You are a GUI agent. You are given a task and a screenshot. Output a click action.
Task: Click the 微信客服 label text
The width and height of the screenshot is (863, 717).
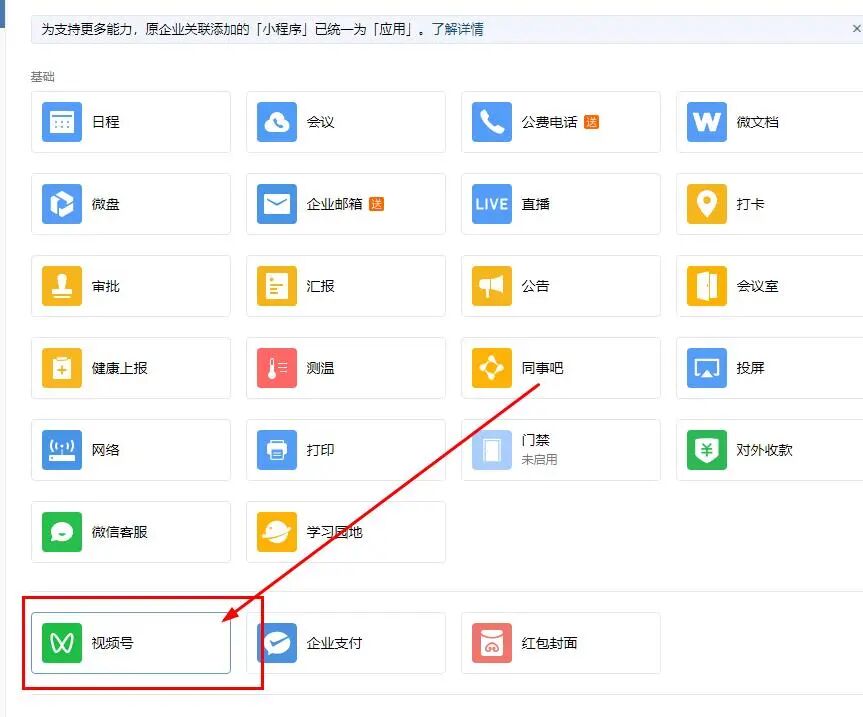[119, 532]
